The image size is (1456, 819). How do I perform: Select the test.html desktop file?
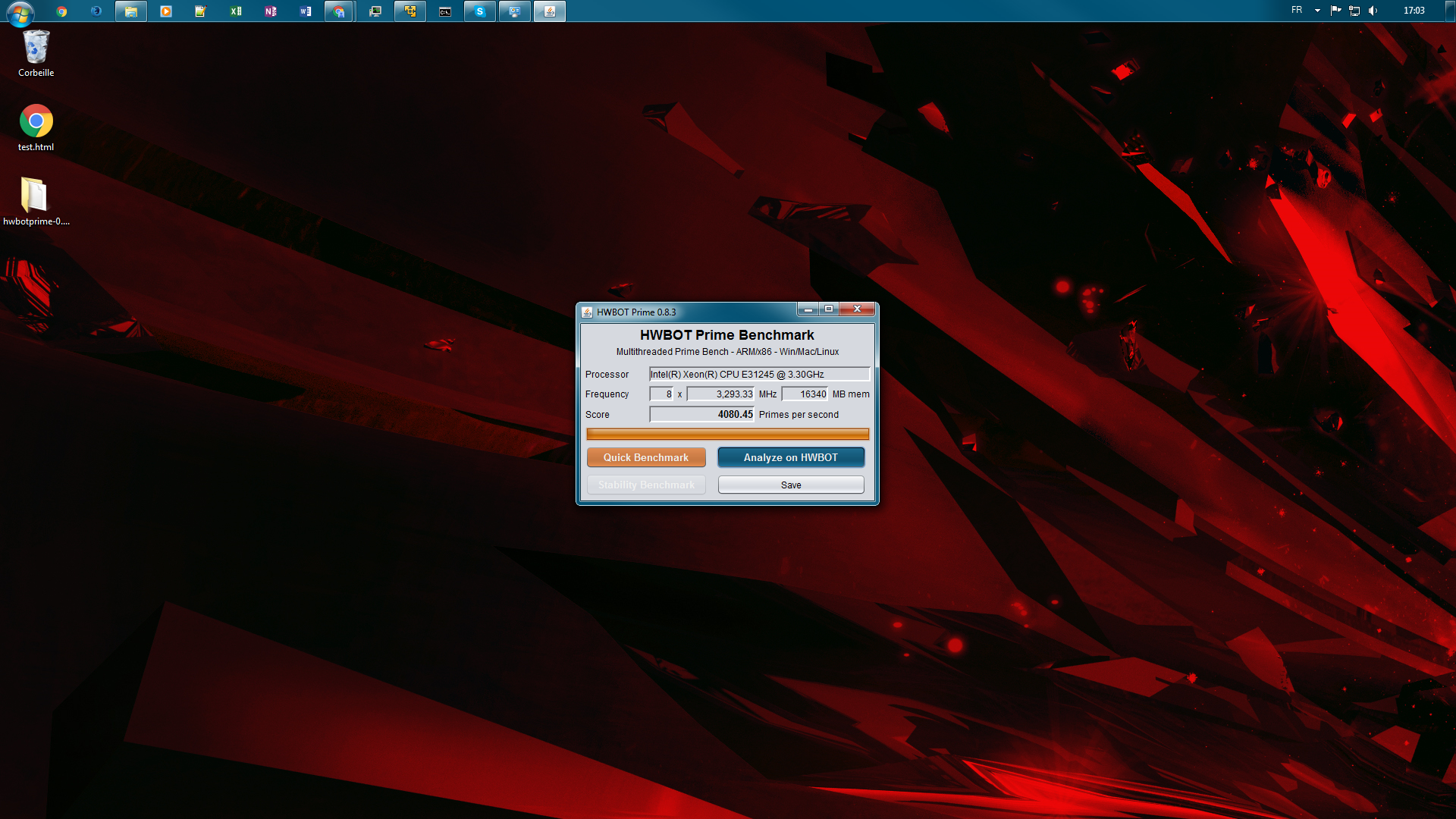[x=36, y=127]
